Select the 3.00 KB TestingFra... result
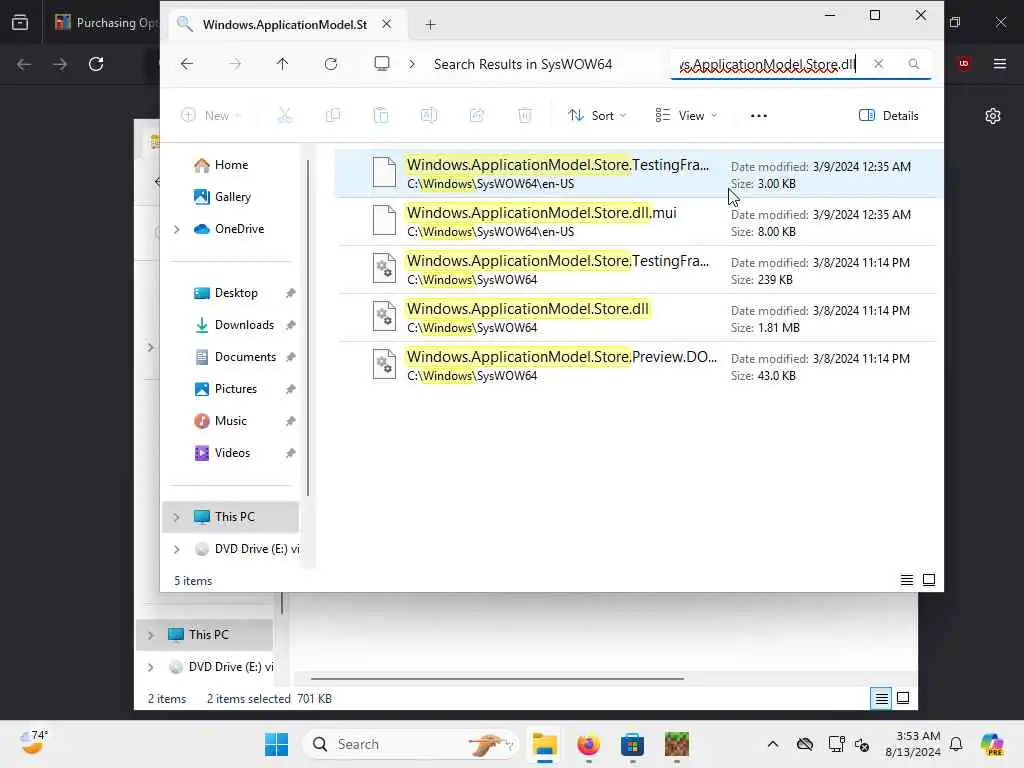 pos(638,174)
